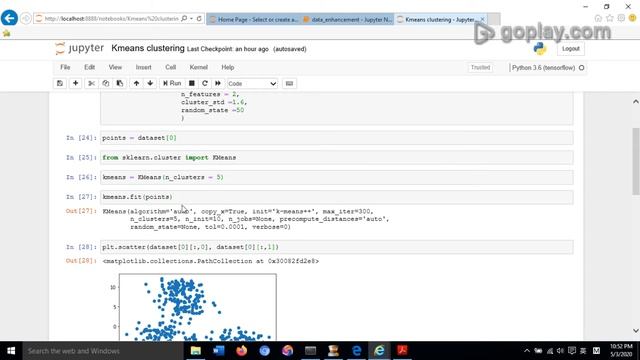Open Microsoft Word from taskbar
The width and height of the screenshot is (640, 360).
[219, 351]
